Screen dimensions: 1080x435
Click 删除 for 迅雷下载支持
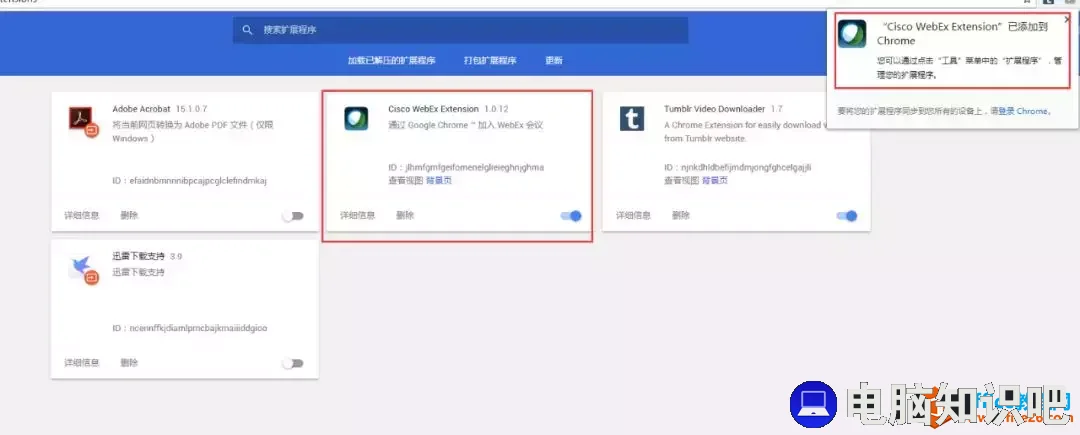coord(129,363)
